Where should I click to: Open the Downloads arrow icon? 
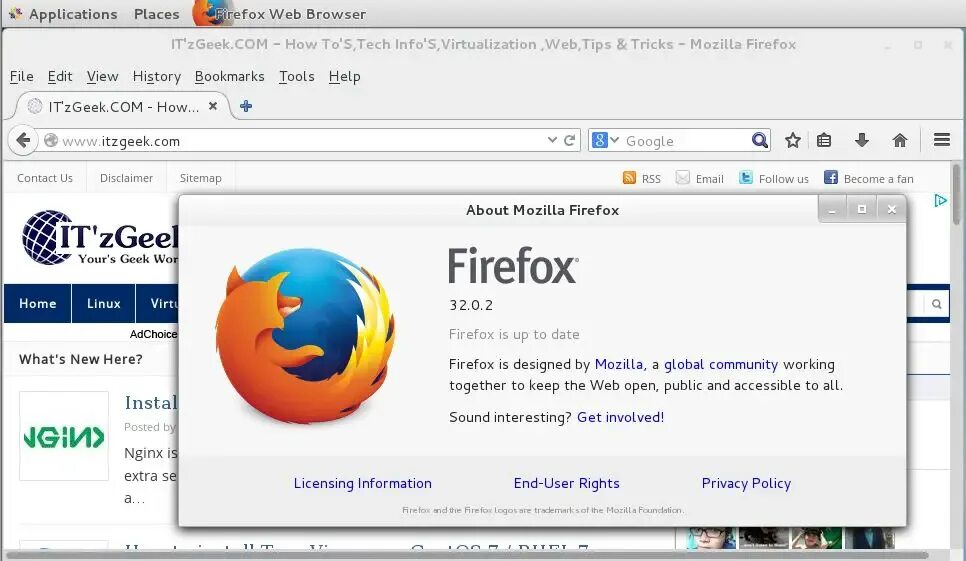click(862, 140)
